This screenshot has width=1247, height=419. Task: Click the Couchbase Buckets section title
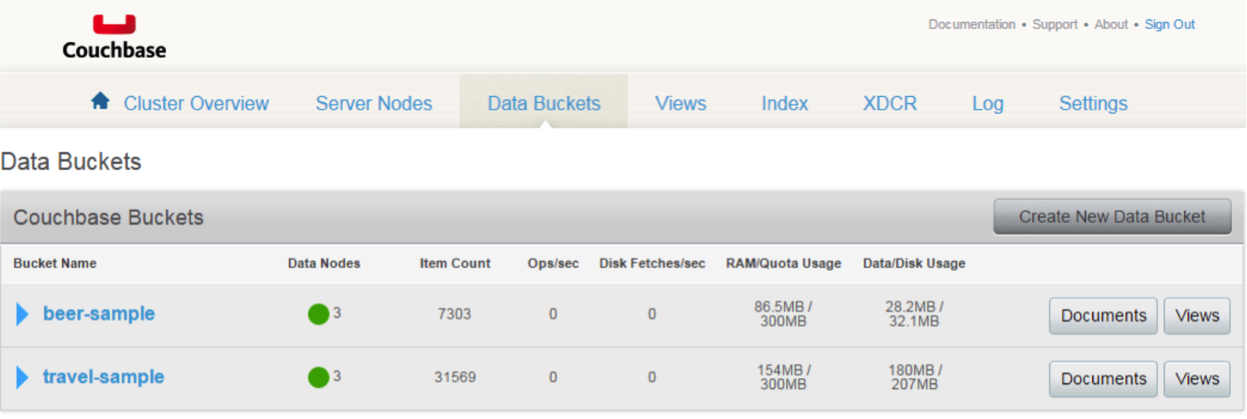click(108, 217)
